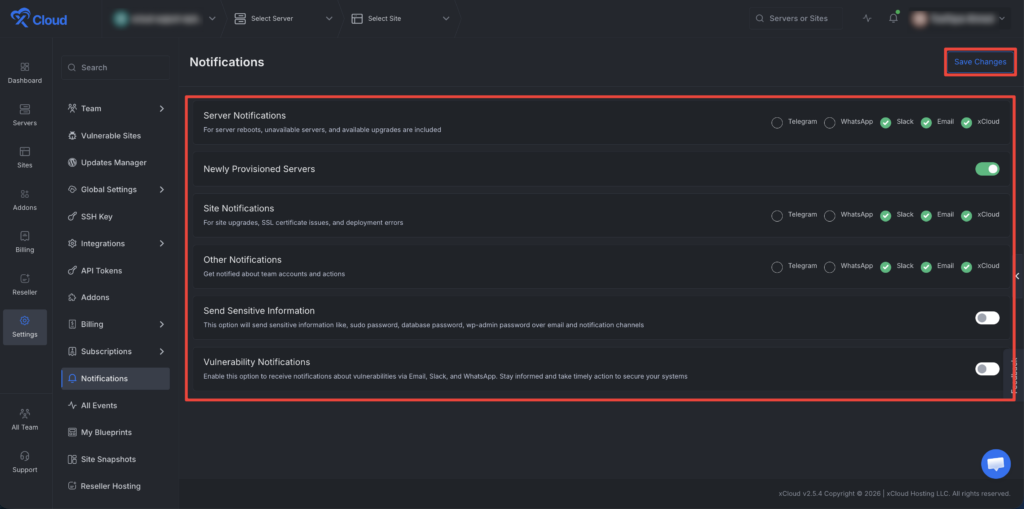Click the settings Search field
This screenshot has width=1024, height=509.
pyautogui.click(x=116, y=67)
